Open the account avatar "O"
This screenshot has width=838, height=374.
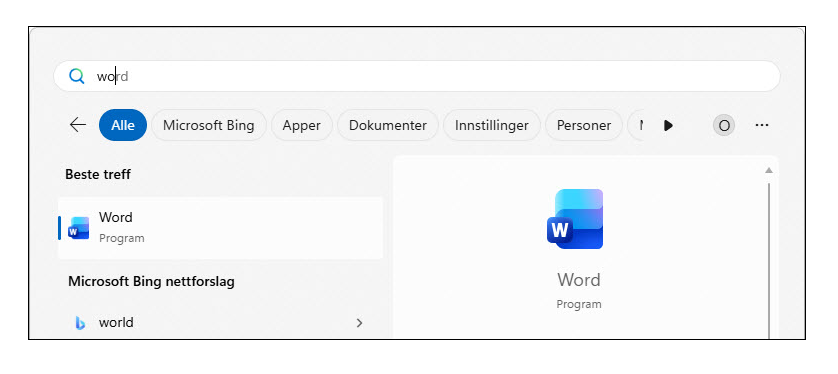pyautogui.click(x=724, y=126)
